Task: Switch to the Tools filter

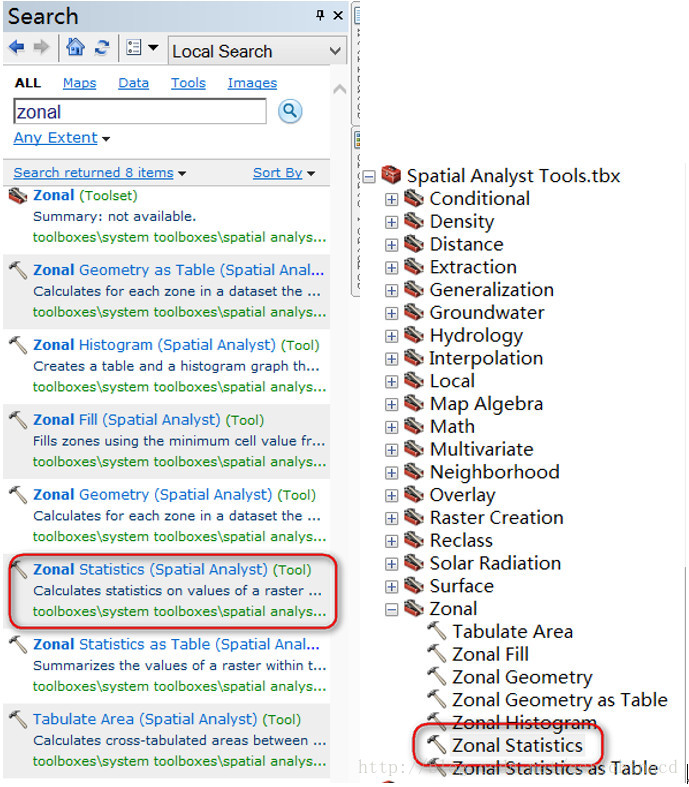Action: pos(188,83)
